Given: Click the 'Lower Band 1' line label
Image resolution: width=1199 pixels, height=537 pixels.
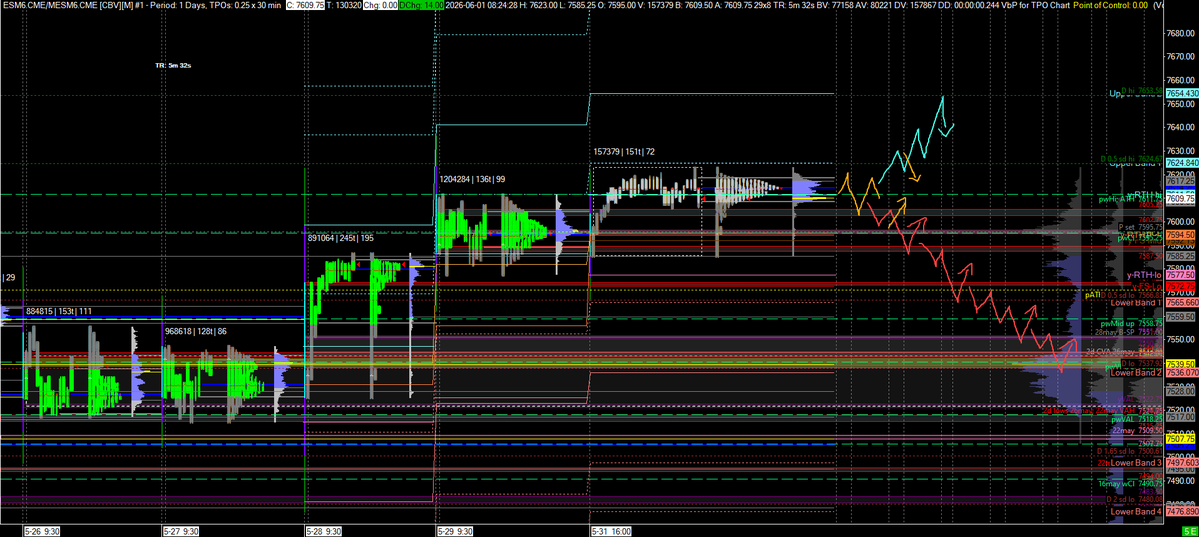Looking at the screenshot, I should pyautogui.click(x=1136, y=303).
